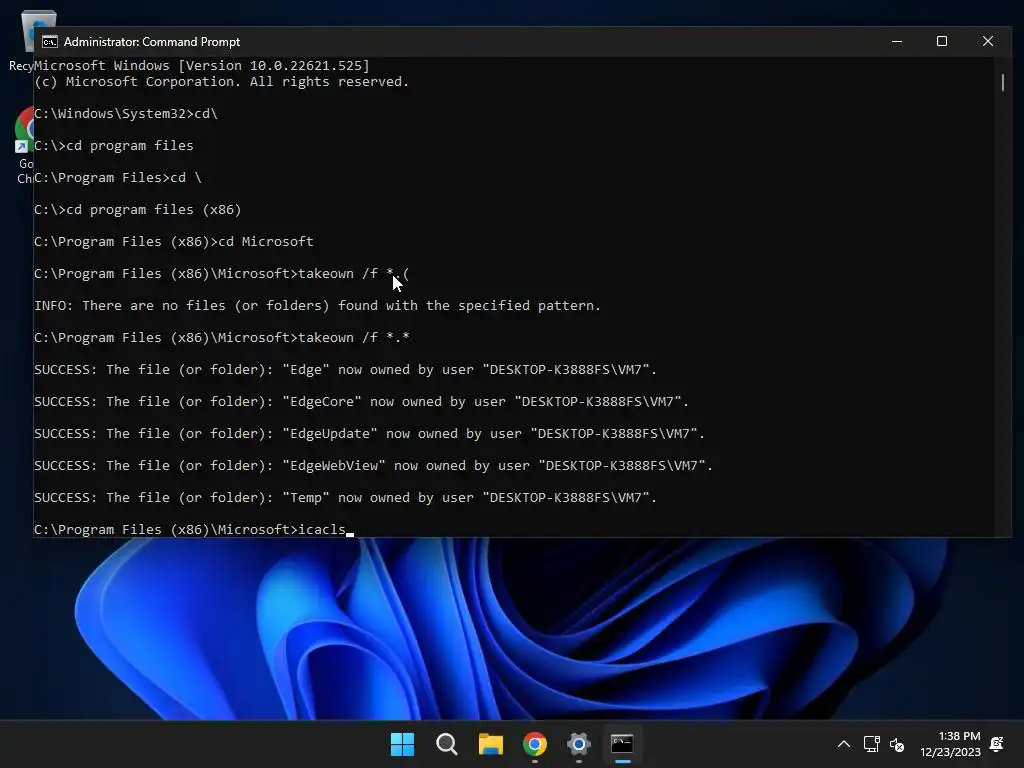Open the clock showing 1:38 PM
The height and width of the screenshot is (768, 1024).
coord(950,744)
